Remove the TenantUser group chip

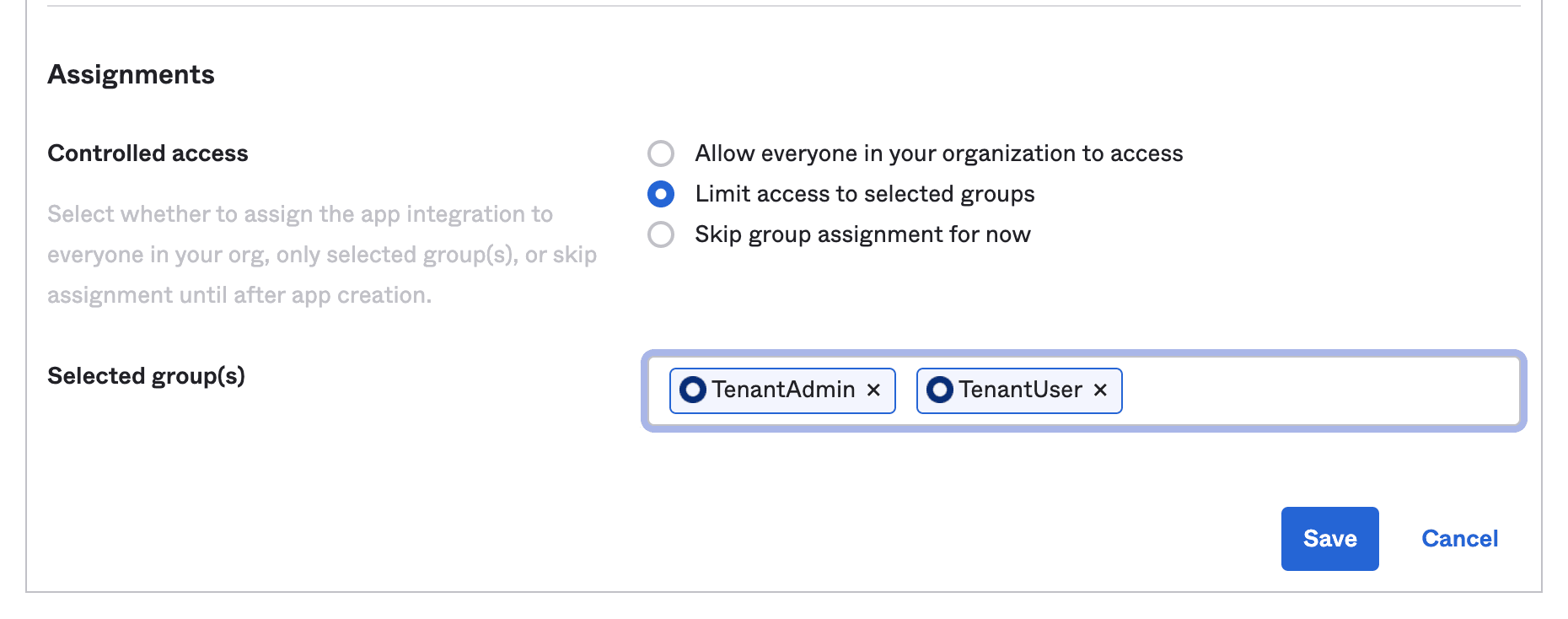(x=1100, y=390)
